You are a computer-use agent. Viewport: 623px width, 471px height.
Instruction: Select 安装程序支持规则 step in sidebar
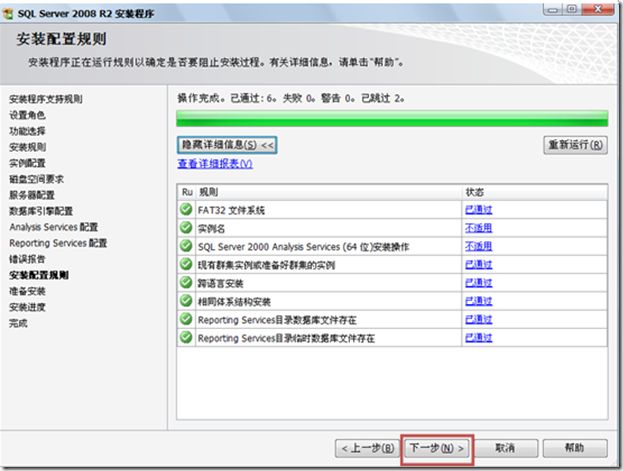[46, 99]
